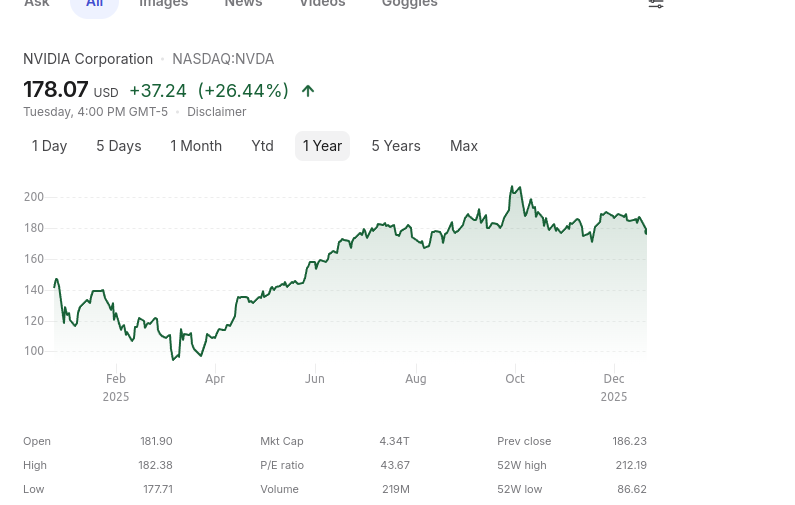Click the 52W high value 212.19

click(631, 465)
